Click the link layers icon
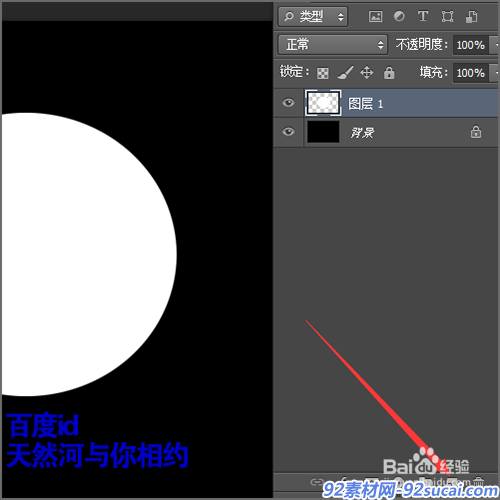Screen dimensions: 500x500 [316, 482]
